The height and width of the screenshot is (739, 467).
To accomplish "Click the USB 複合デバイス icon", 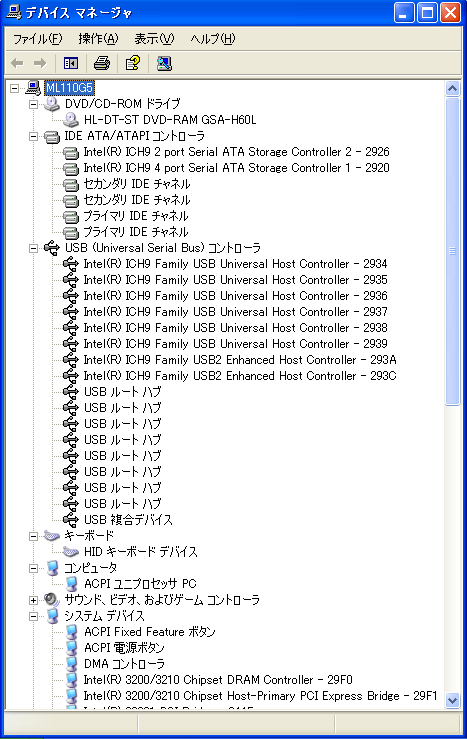I will 71,519.
